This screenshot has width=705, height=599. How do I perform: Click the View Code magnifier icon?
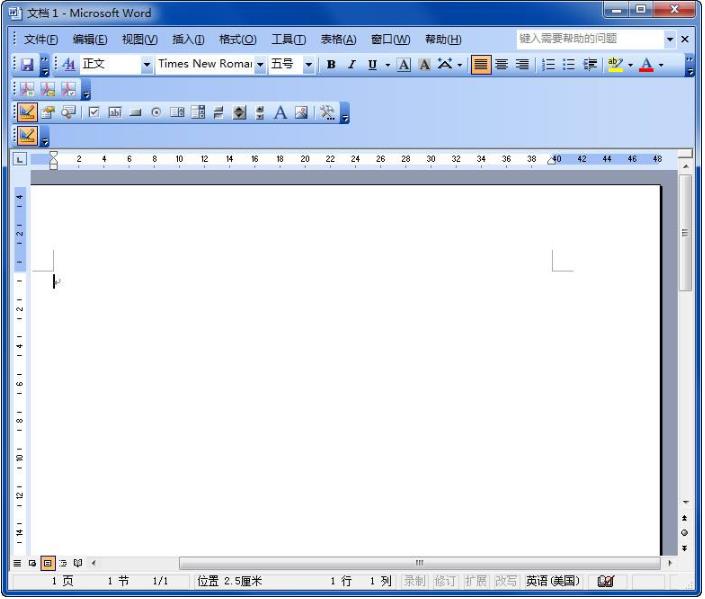tap(68, 112)
